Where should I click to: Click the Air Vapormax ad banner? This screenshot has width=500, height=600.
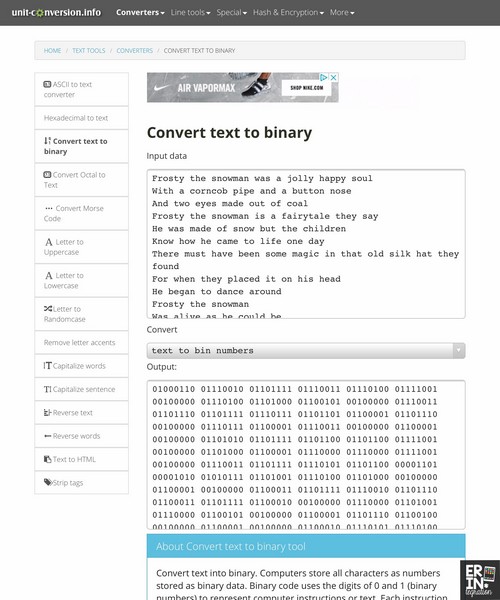[x=243, y=88]
